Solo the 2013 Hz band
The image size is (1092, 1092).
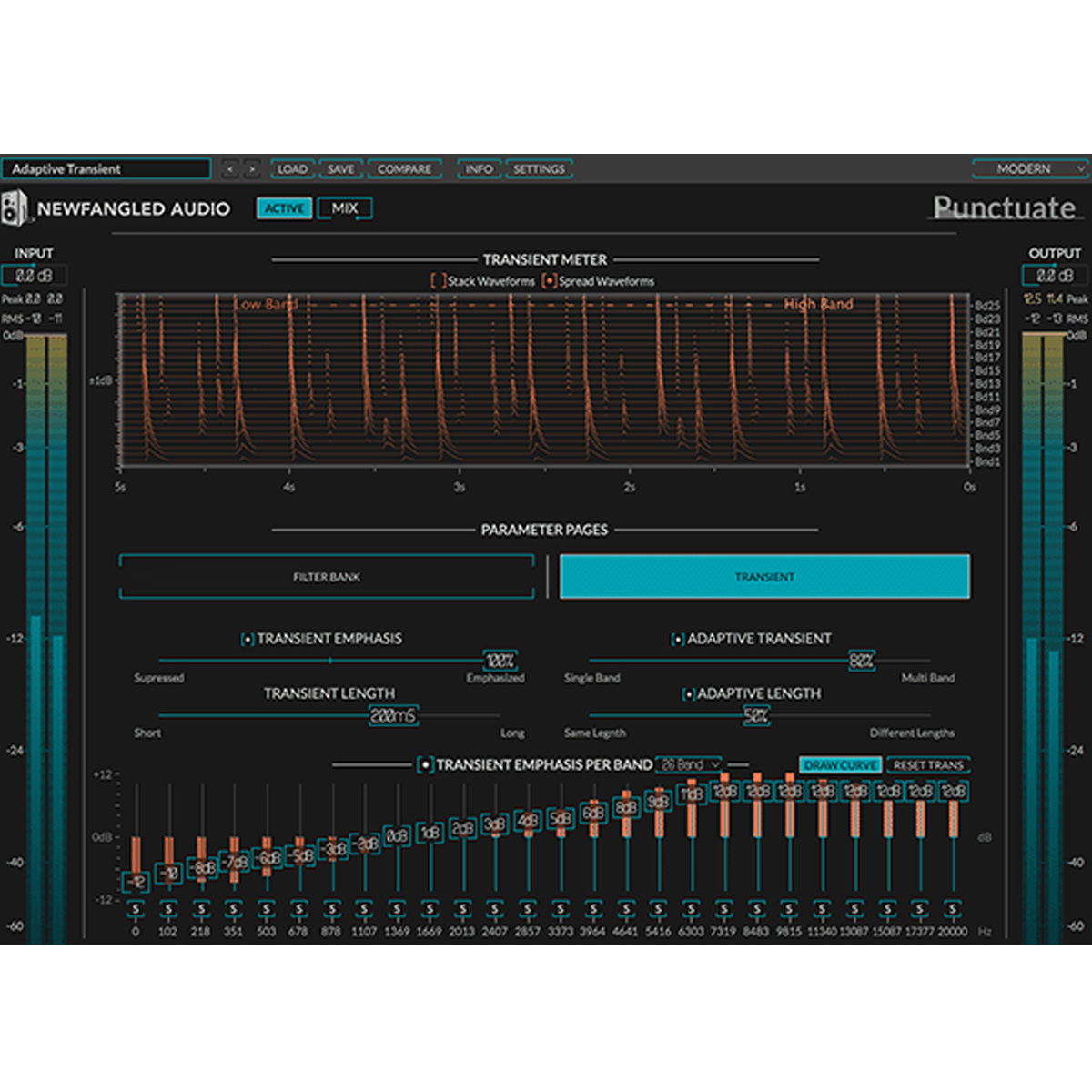463,909
